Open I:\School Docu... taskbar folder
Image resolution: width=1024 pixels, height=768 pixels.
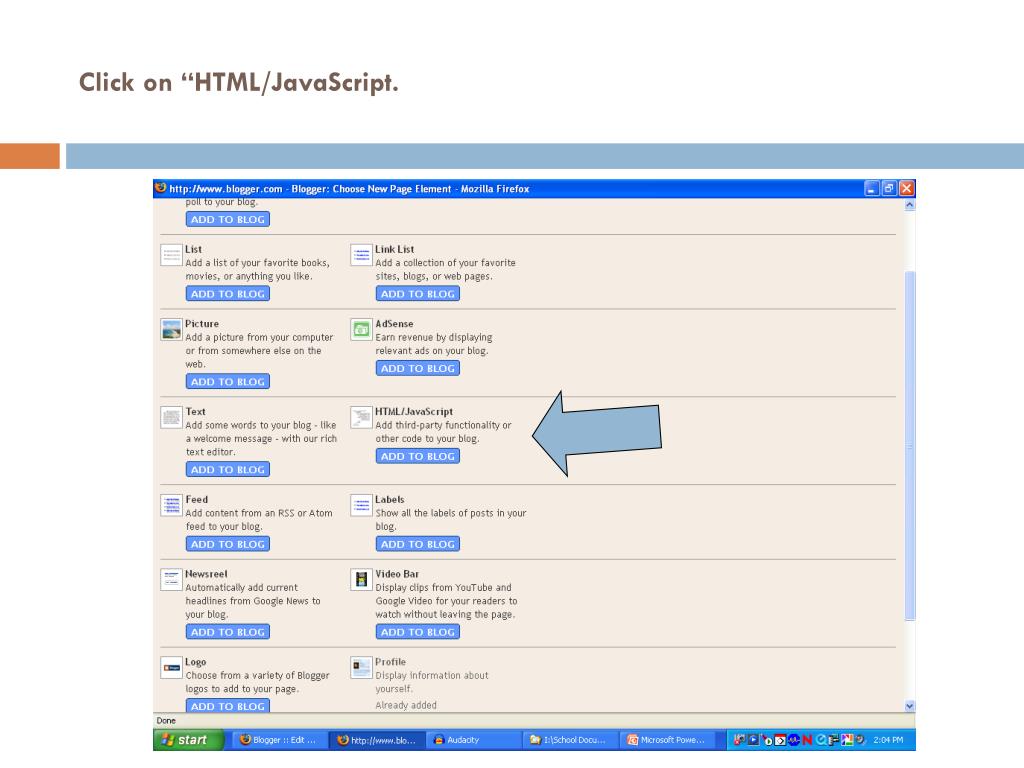pyautogui.click(x=571, y=740)
